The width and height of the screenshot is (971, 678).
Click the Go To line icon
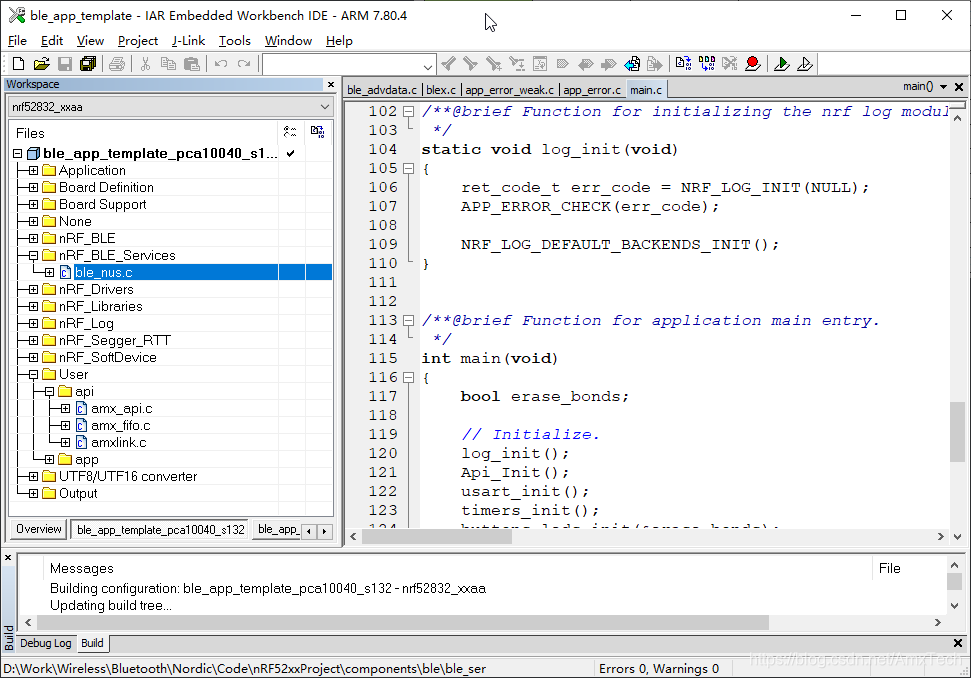pyautogui.click(x=540, y=64)
